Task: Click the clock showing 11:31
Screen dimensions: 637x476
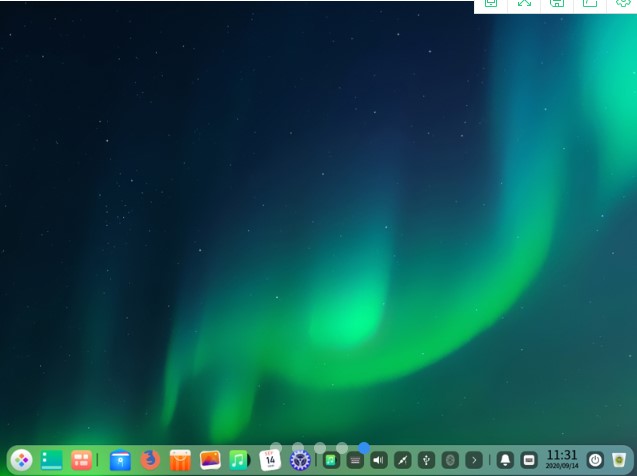Action: [x=562, y=459]
